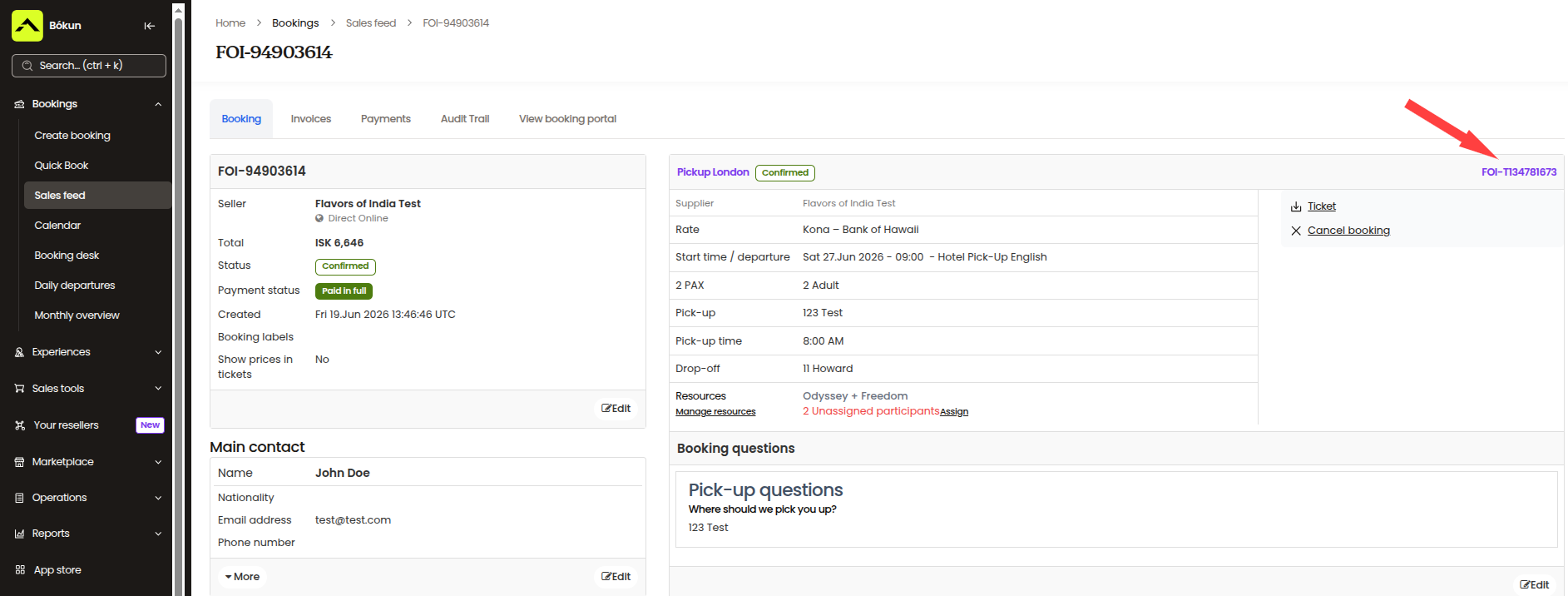Open the Payments tab
The image size is (1568, 596).
coord(386,119)
